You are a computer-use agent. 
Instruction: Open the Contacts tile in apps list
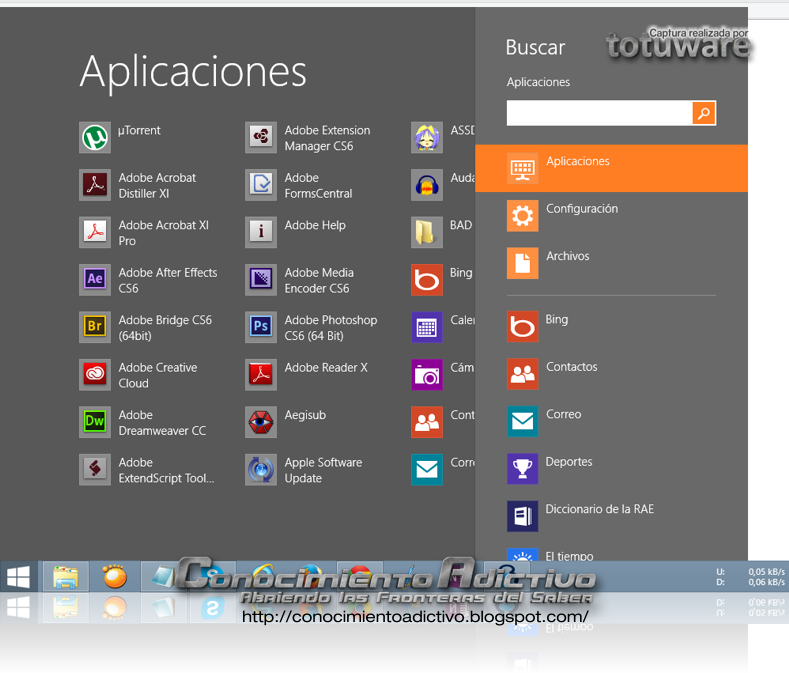427,422
